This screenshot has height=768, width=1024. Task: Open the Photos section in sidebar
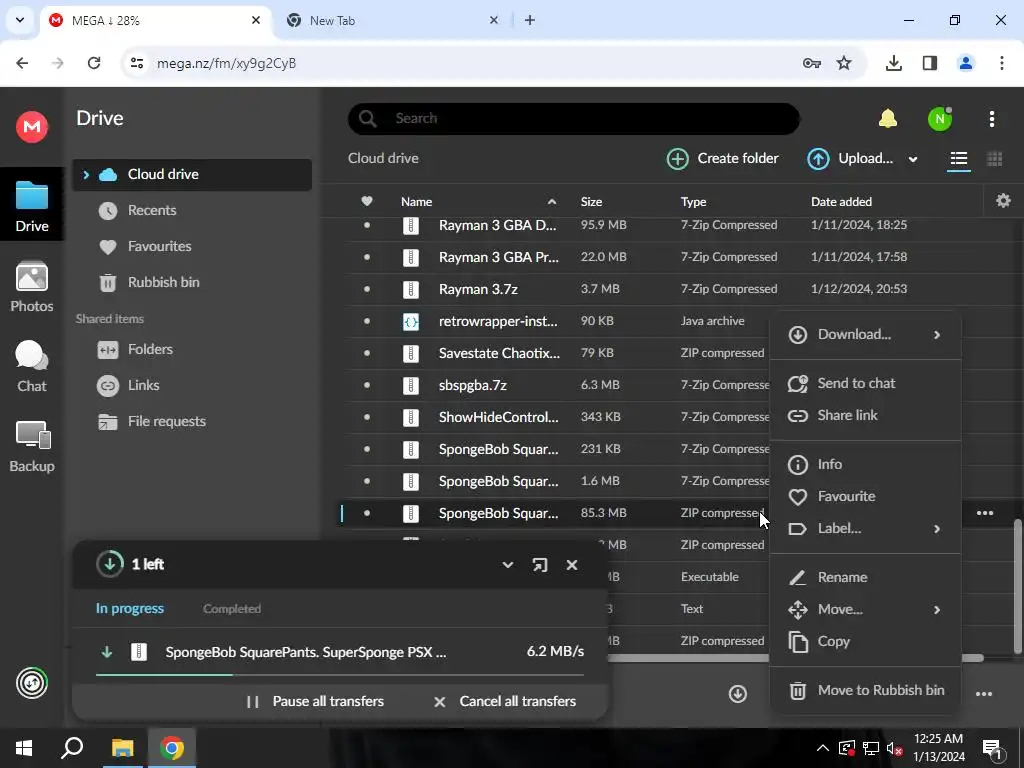point(32,287)
